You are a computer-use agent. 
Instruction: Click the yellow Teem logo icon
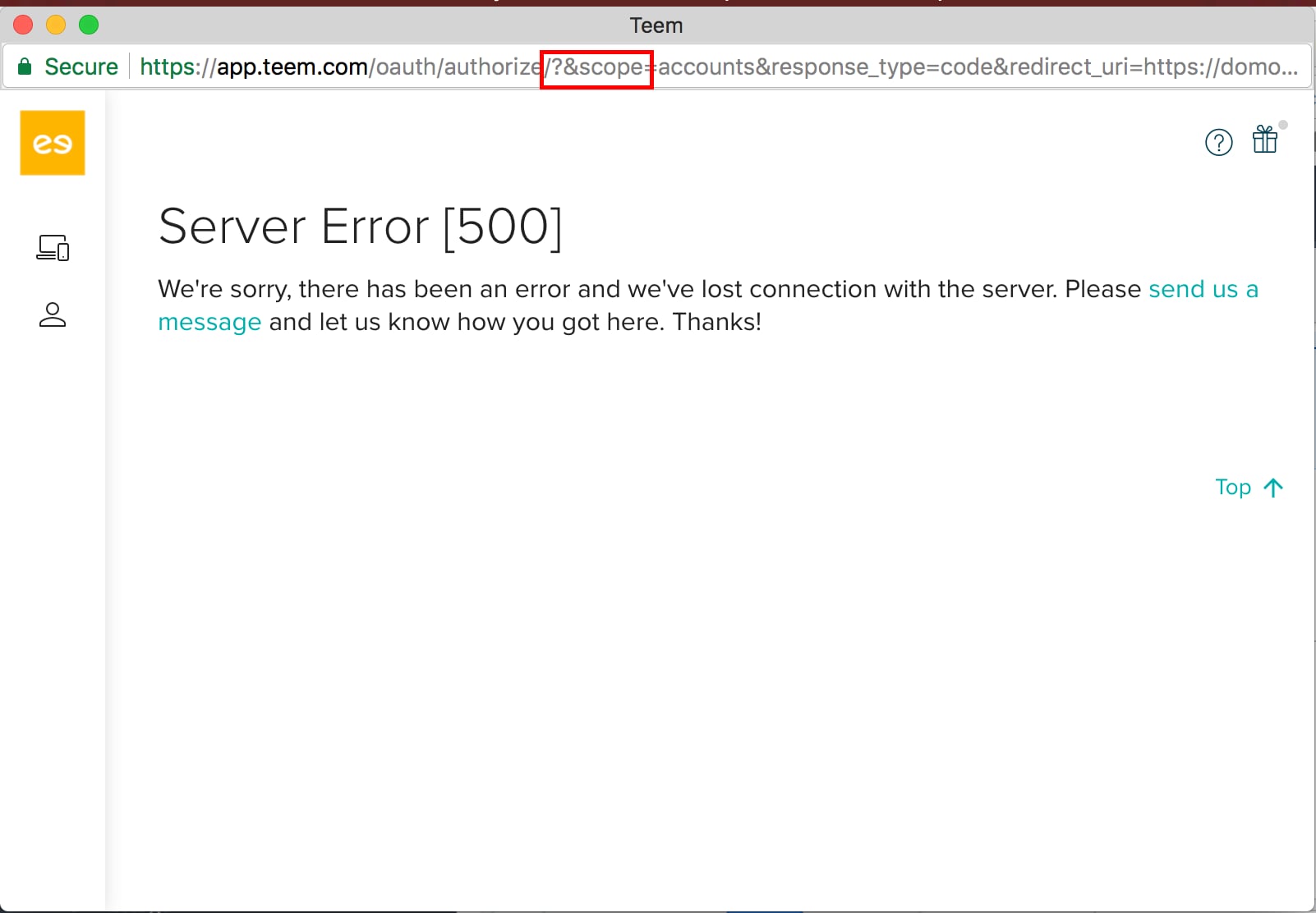click(x=53, y=143)
